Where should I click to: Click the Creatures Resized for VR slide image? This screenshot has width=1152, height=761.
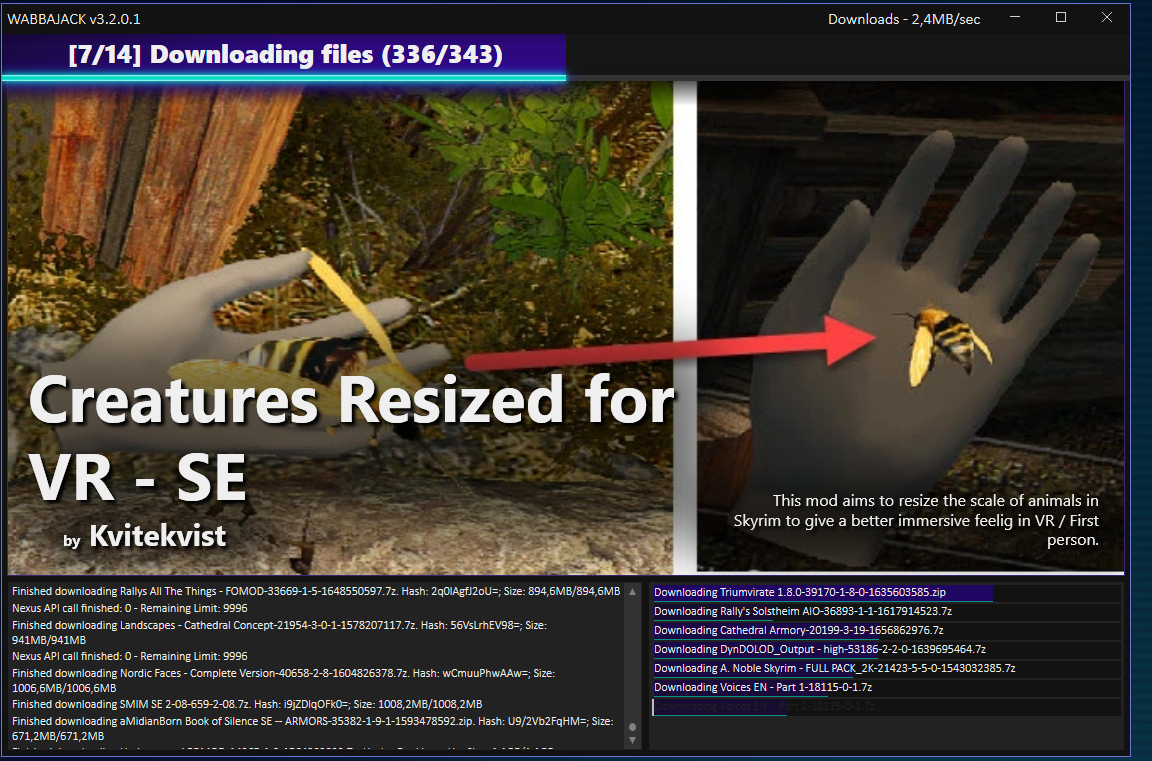click(566, 327)
